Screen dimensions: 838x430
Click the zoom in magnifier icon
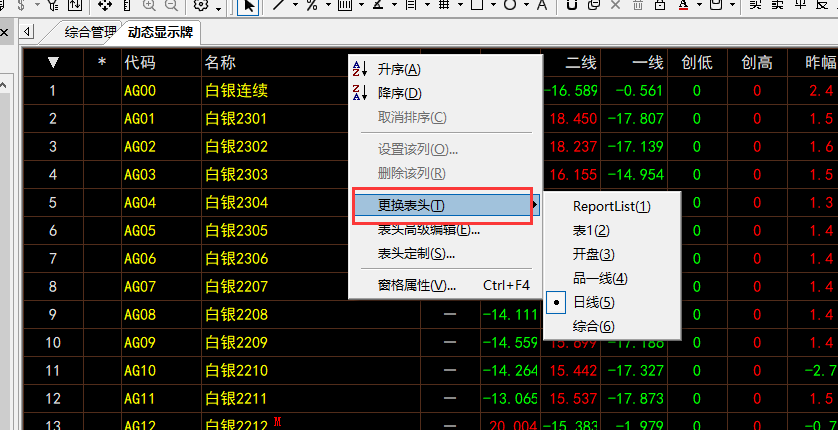pos(149,5)
